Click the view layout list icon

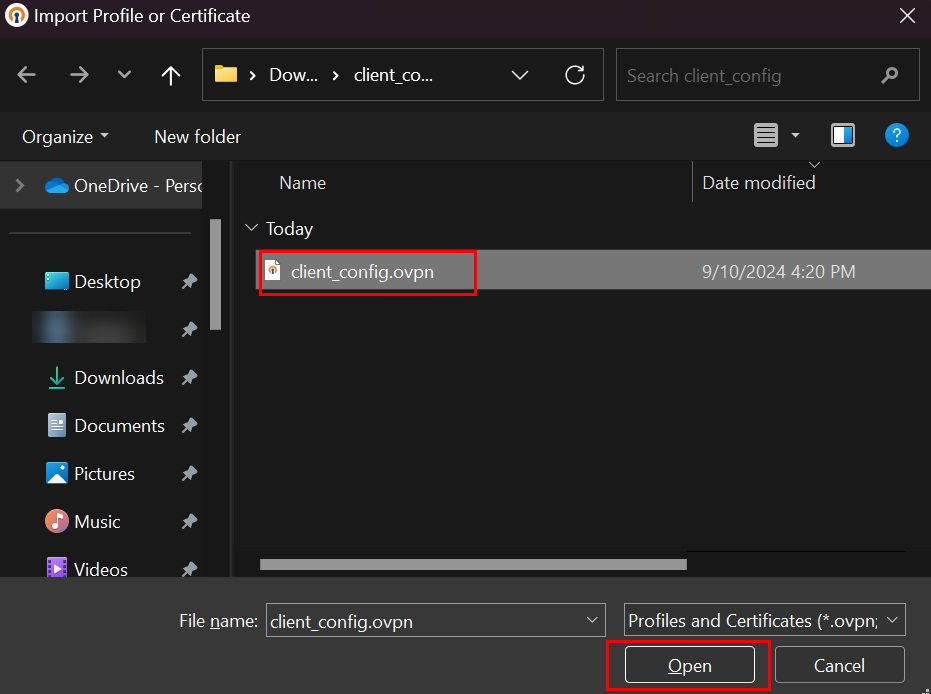pyautogui.click(x=766, y=135)
